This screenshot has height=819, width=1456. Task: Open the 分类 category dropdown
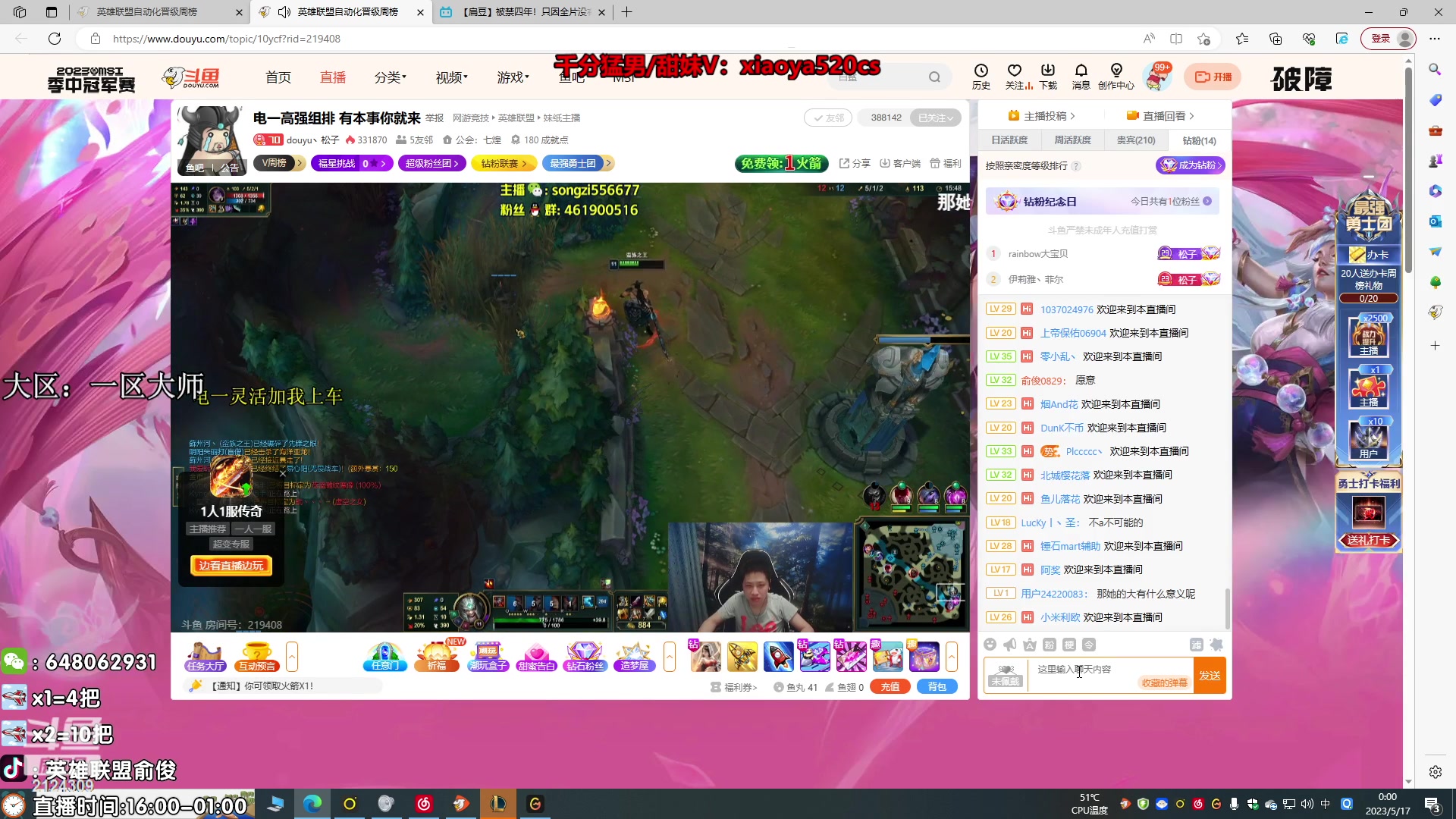pos(391,77)
